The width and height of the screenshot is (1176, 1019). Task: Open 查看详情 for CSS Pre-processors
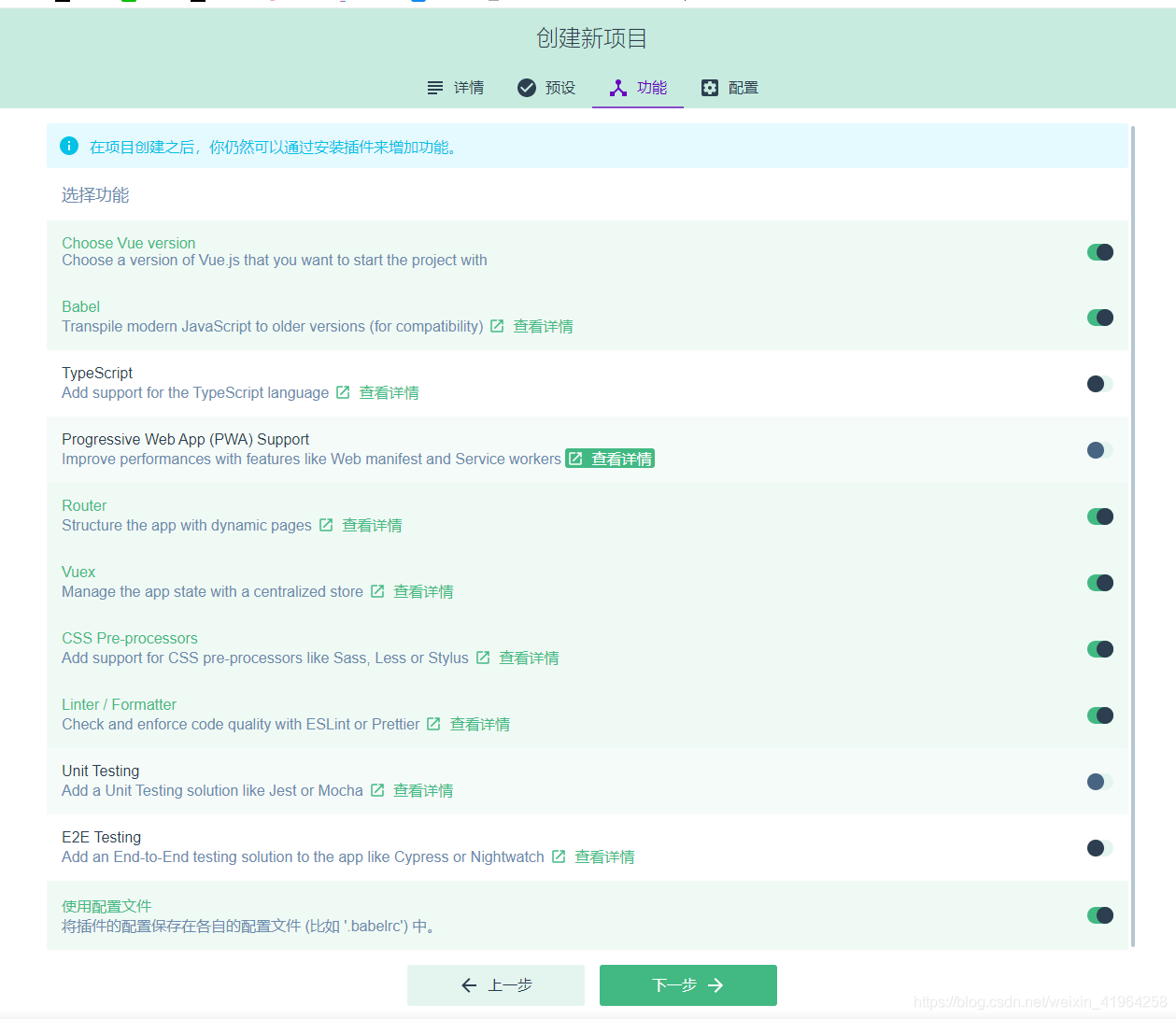(x=528, y=658)
